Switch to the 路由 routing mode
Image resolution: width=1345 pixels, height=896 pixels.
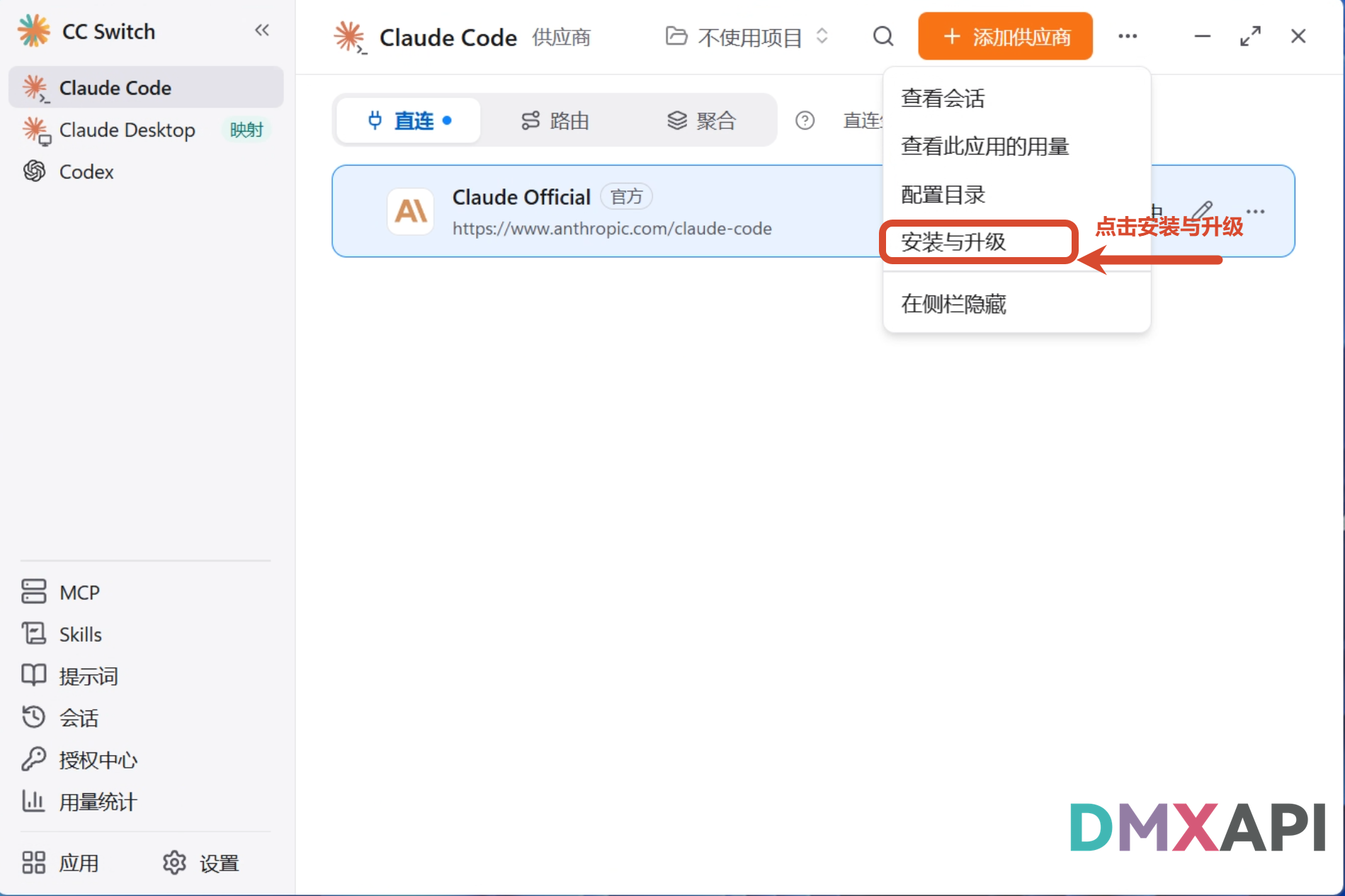(555, 120)
